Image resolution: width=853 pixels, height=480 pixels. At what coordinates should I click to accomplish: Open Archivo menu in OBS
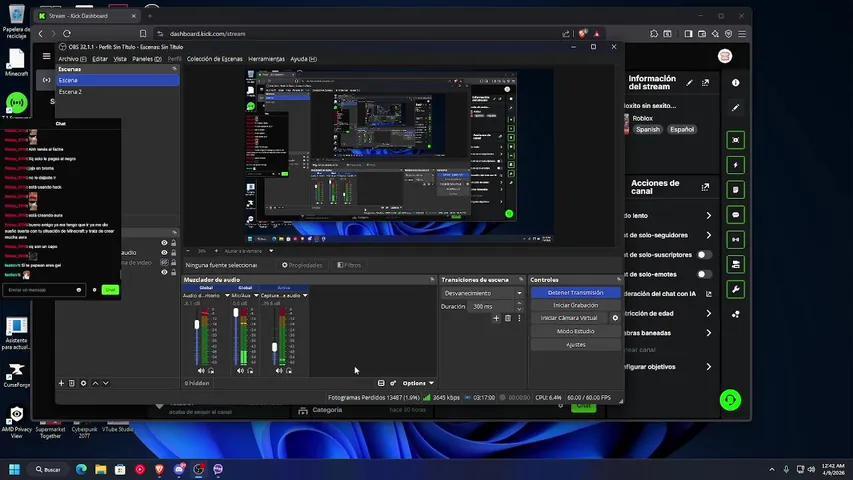pos(72,59)
